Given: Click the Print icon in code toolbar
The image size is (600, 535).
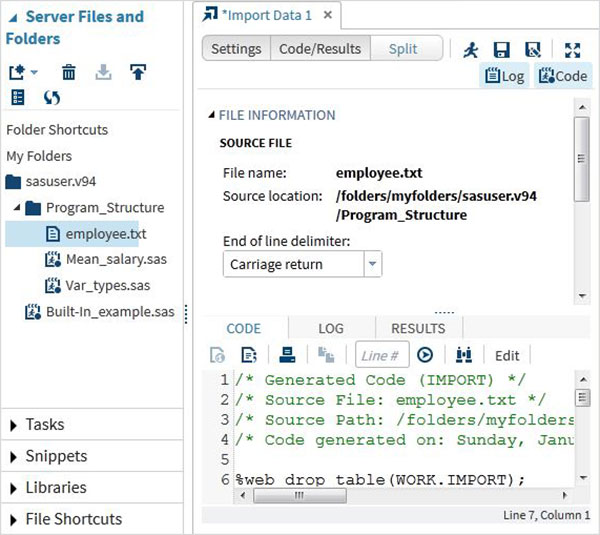Looking at the screenshot, I should pyautogui.click(x=287, y=355).
